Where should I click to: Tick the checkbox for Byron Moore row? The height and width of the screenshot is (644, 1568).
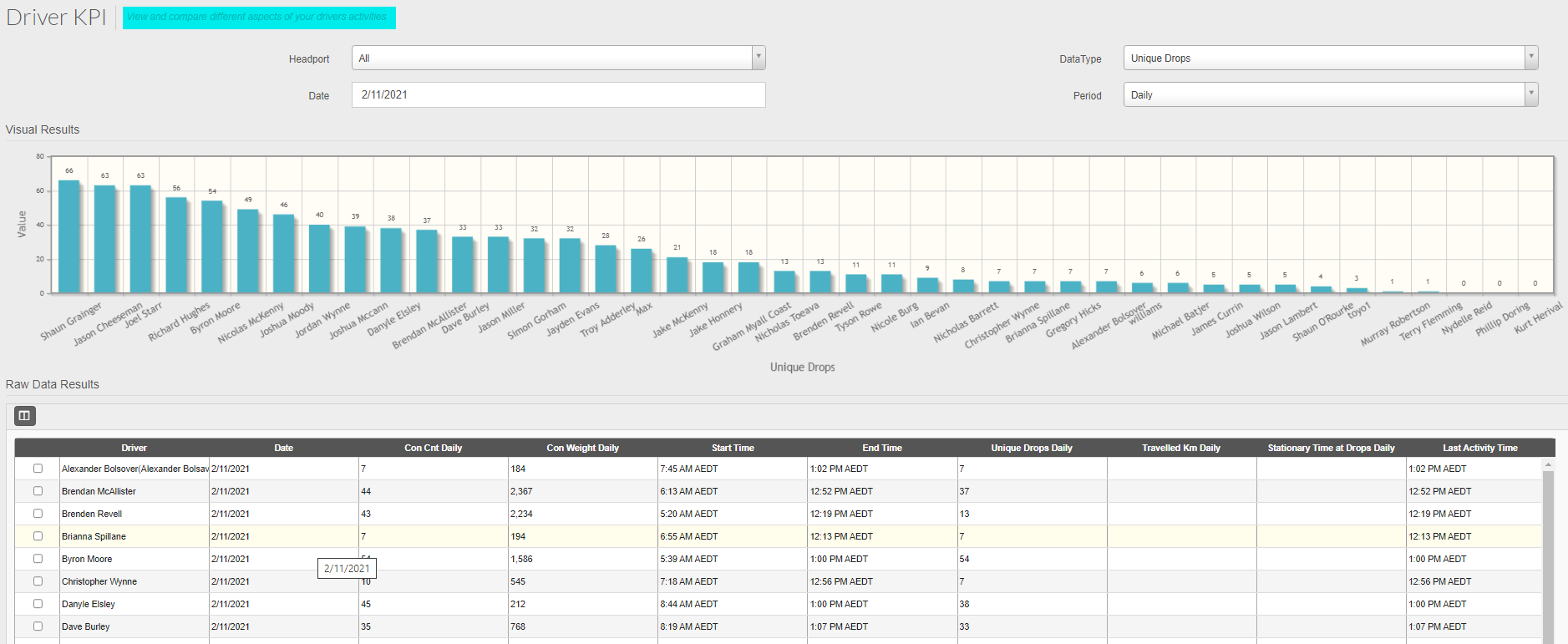pyautogui.click(x=38, y=559)
